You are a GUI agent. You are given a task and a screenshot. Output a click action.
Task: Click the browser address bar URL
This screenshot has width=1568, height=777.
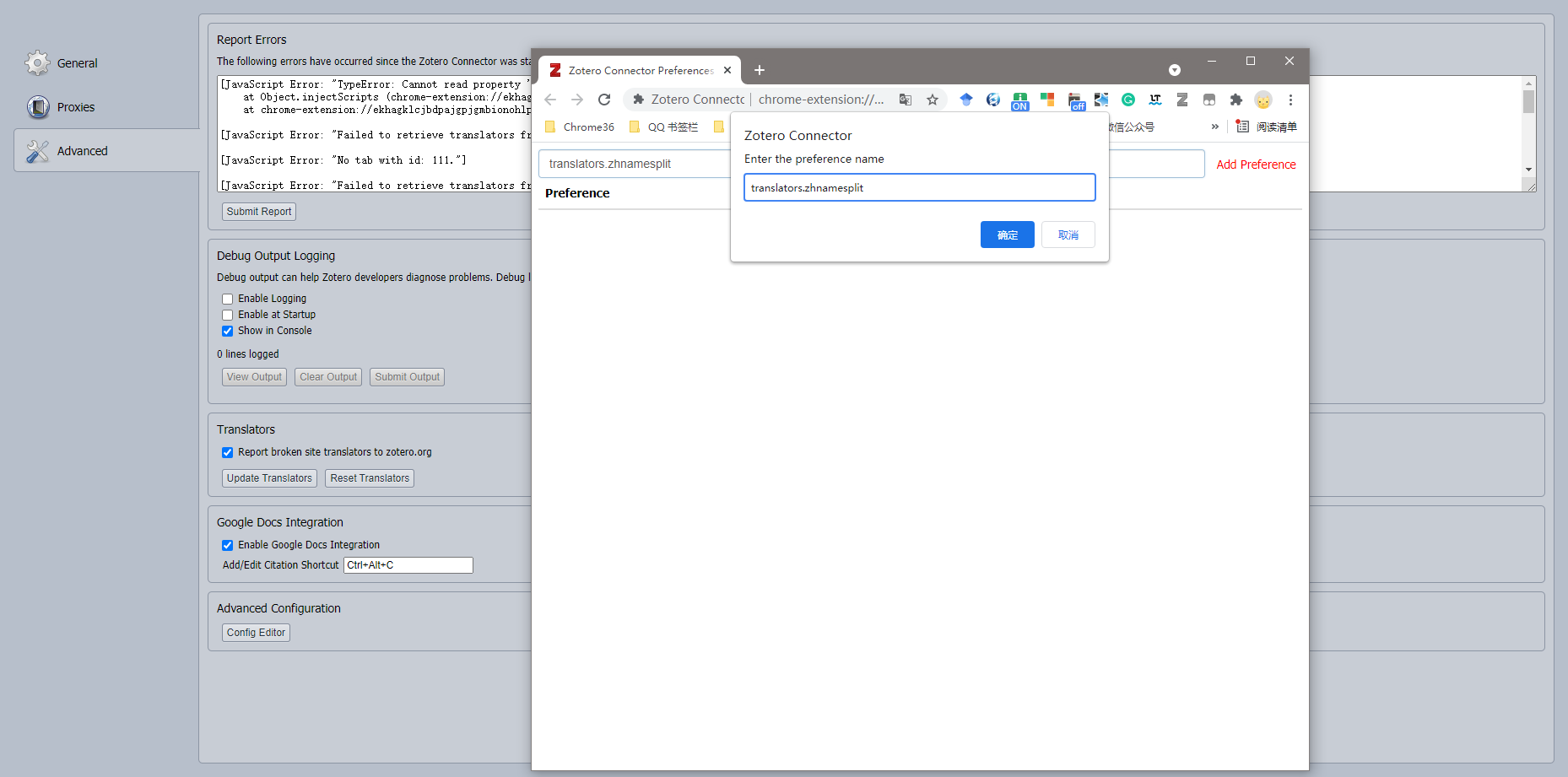click(821, 100)
